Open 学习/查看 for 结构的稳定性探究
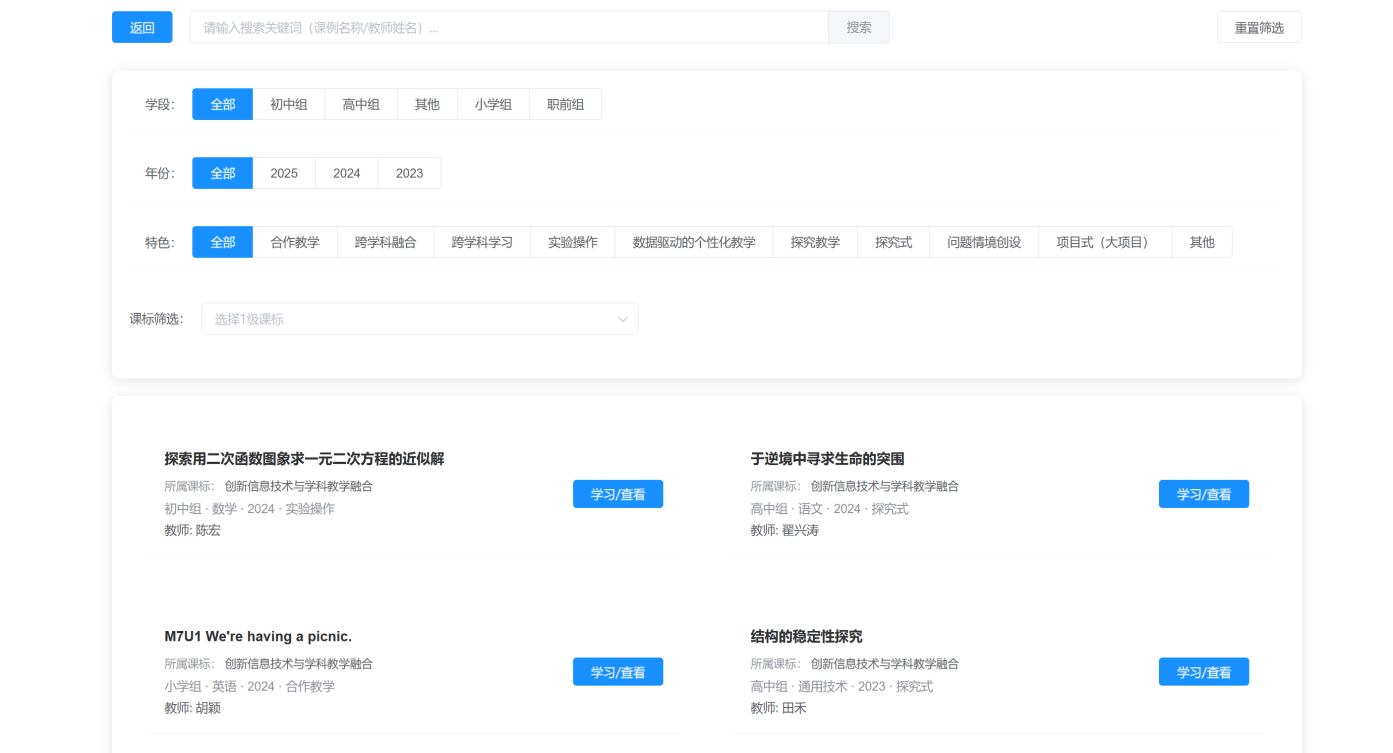1393x753 pixels. 1203,672
